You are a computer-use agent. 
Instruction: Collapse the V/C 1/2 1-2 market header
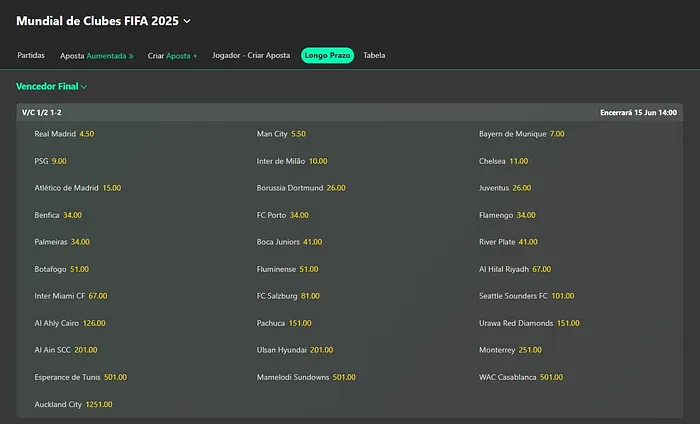[x=349, y=112]
